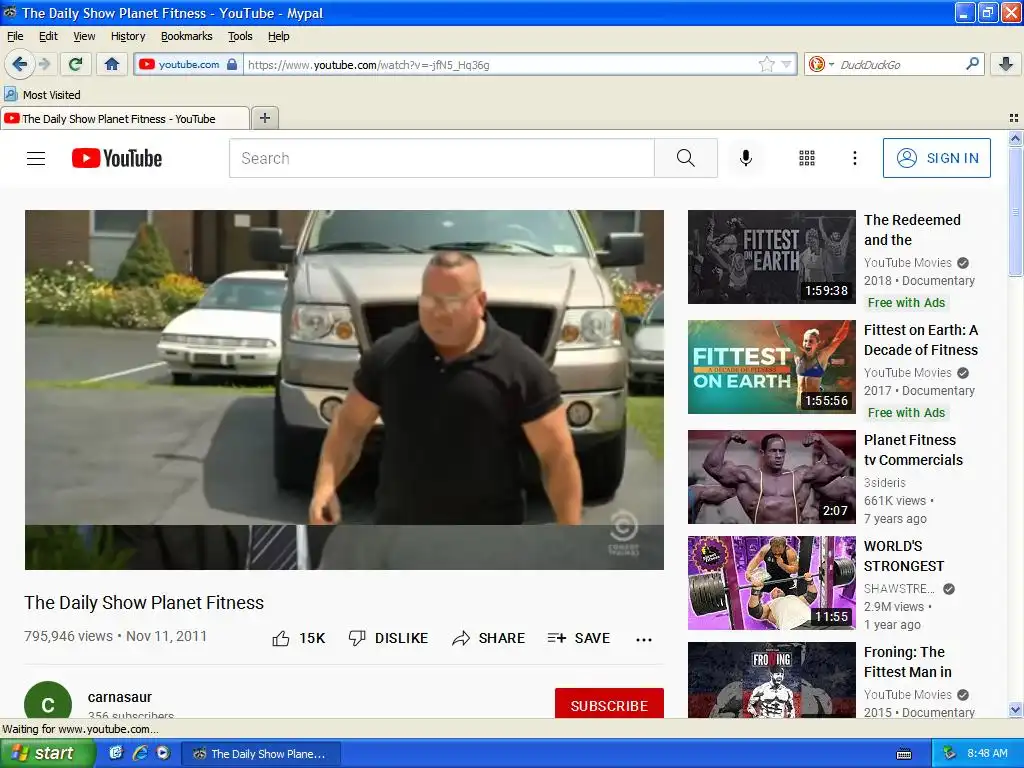Select the Daily Show Planet Fitness tab

pos(124,119)
